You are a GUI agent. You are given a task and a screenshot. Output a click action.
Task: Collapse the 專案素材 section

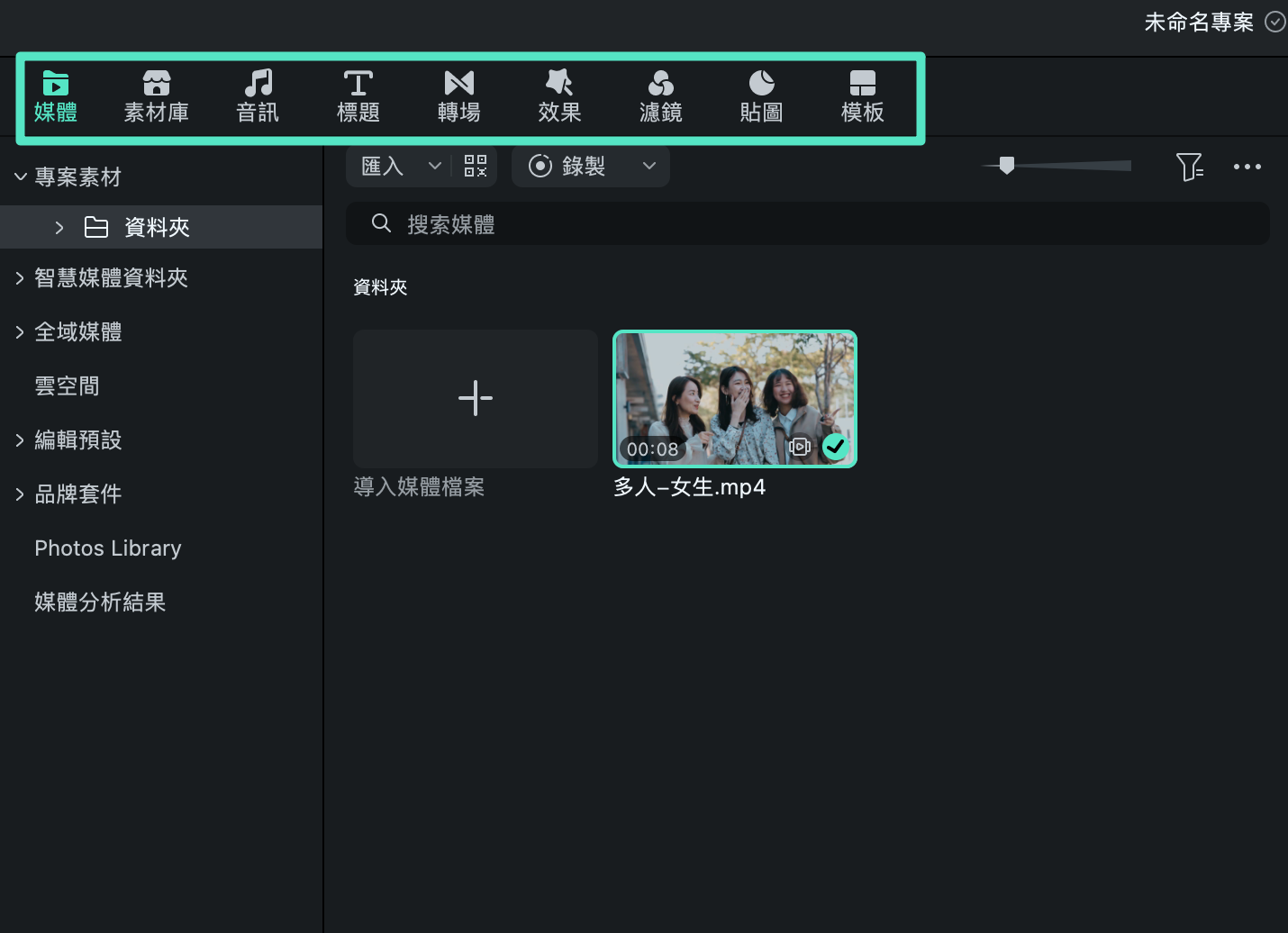(21, 177)
